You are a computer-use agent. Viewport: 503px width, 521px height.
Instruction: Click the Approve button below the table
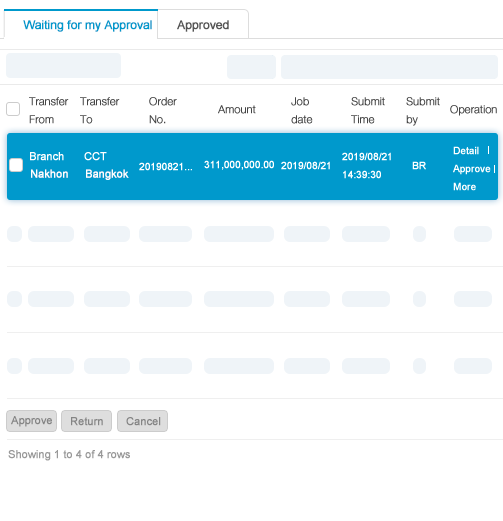pyautogui.click(x=32, y=421)
